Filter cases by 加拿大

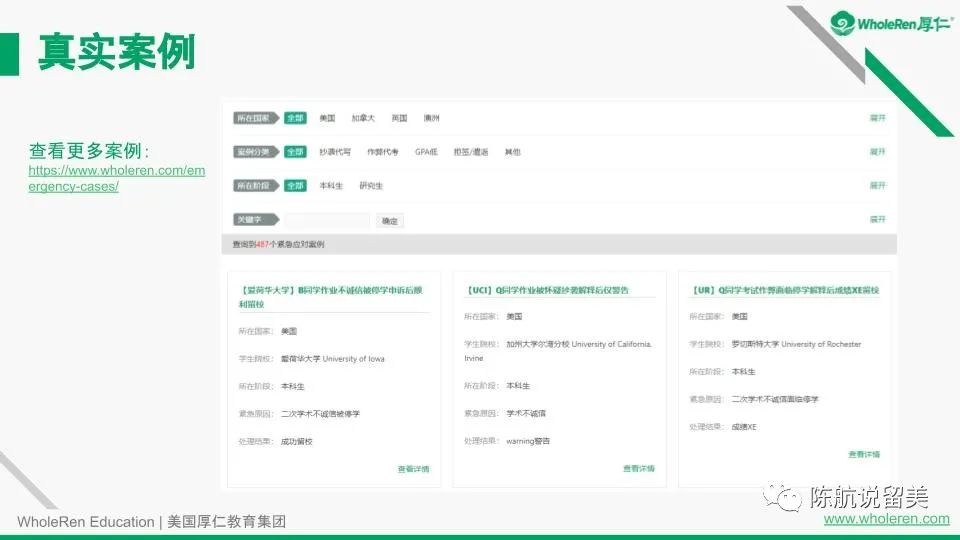coord(362,118)
